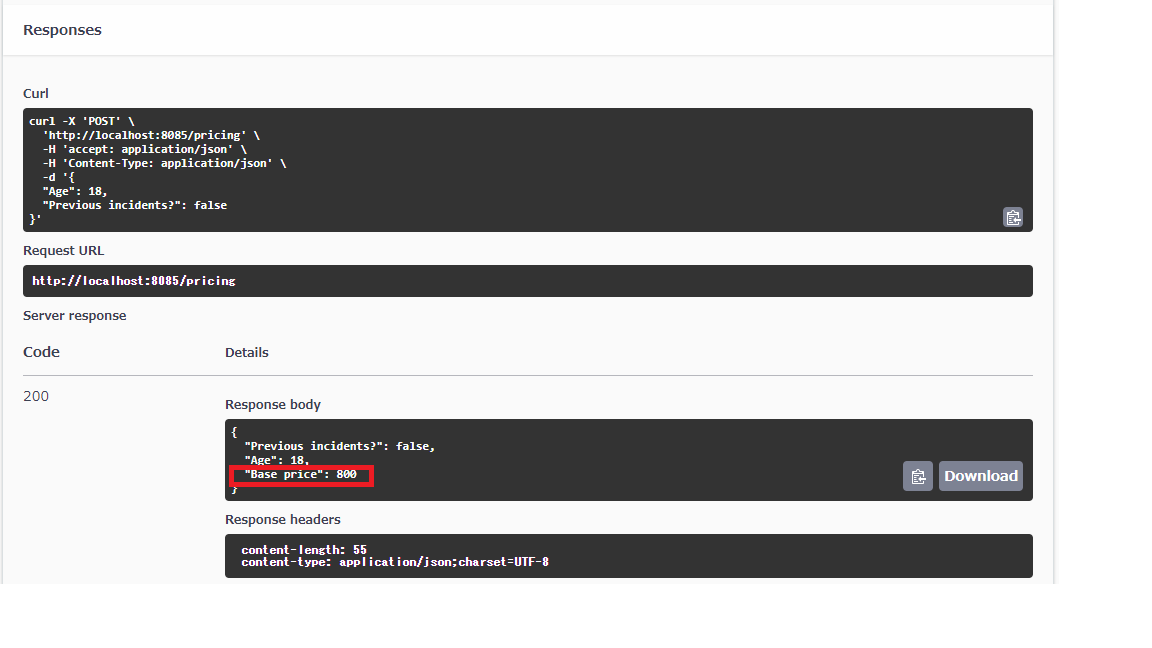Click the content-length: 55 header
This screenshot has height=648, width=1152.
click(x=303, y=550)
